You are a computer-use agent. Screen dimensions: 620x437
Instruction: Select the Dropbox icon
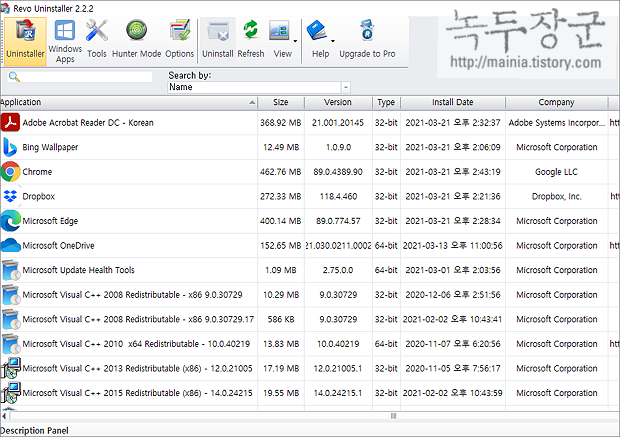pyautogui.click(x=10, y=196)
